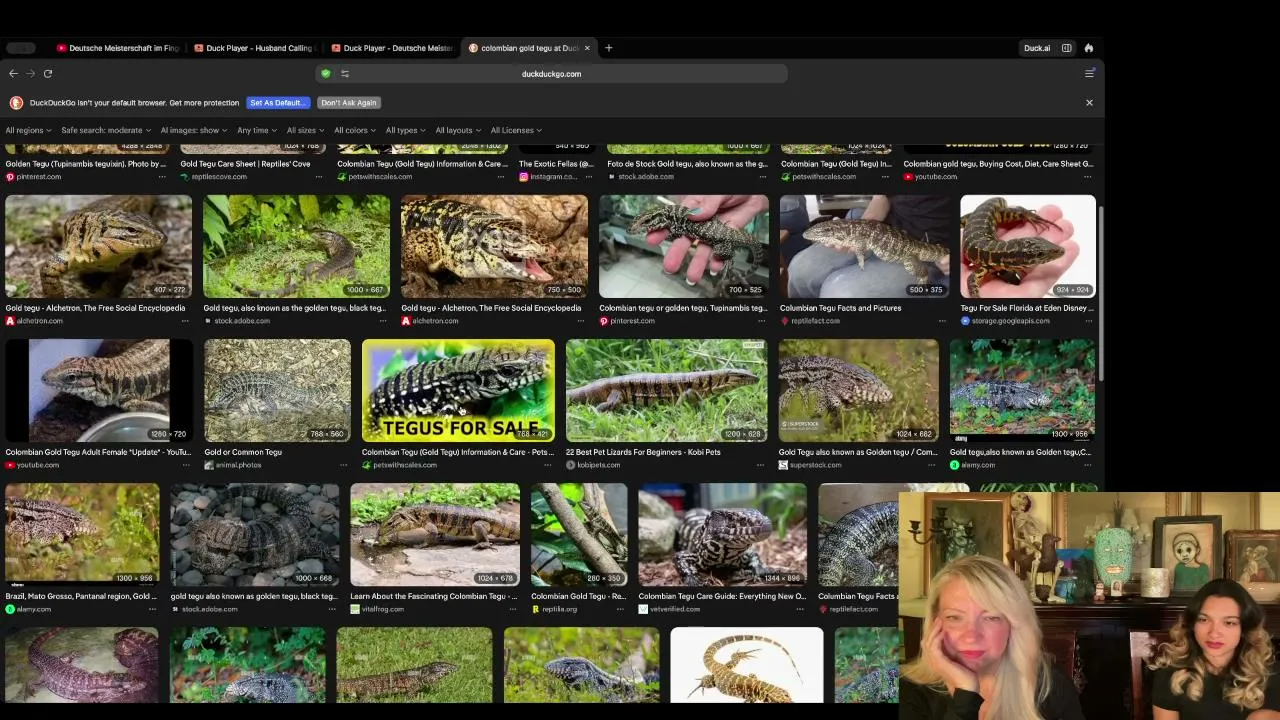
Task: Open options for 'Columbian Tegu Facts and Pictures' result
Action: (942, 321)
